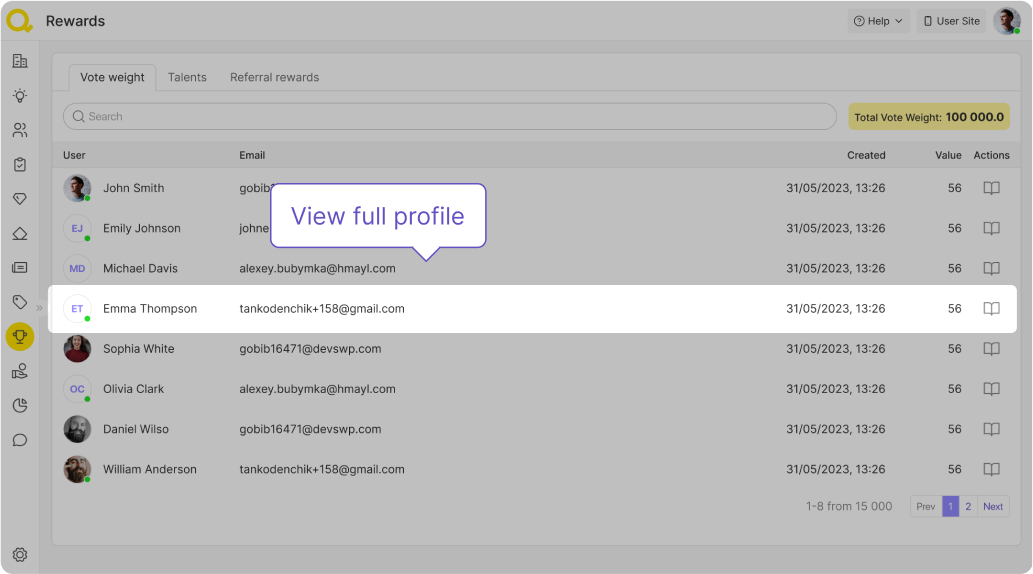Open the pie chart analytics sidebar icon
The image size is (1033, 574).
pyautogui.click(x=20, y=405)
